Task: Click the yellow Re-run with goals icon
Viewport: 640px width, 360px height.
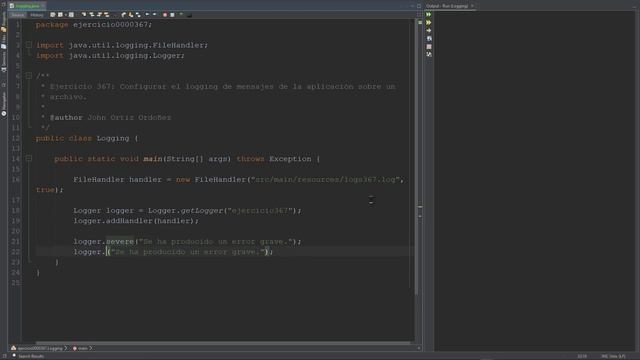Action: 429,22
